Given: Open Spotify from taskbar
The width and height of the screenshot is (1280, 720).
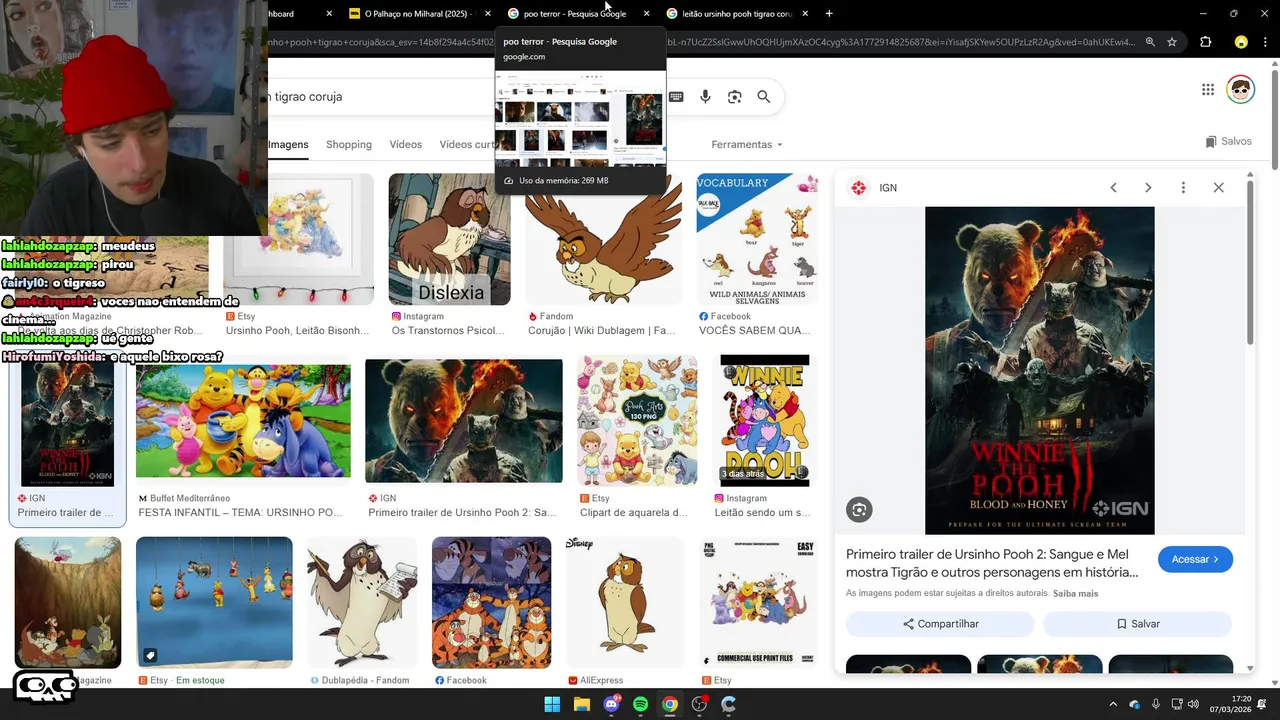Looking at the screenshot, I should coord(640,704).
